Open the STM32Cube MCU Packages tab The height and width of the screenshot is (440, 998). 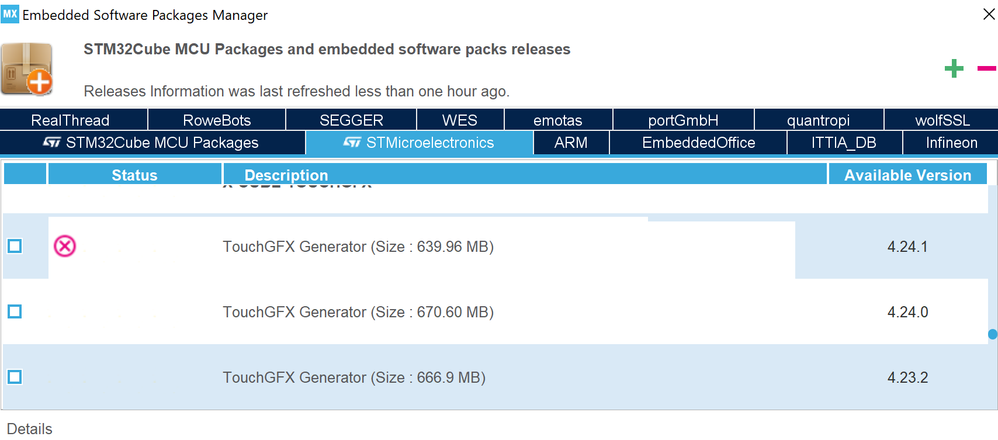click(153, 143)
